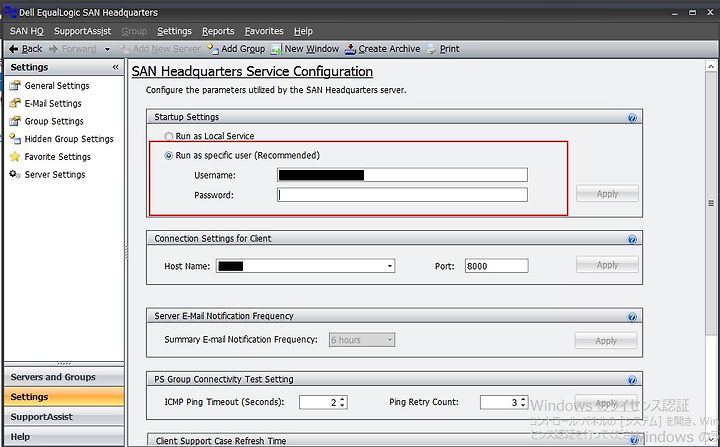The image size is (720, 447).
Task: Switch to Settings navigation pane
Action: [64, 397]
